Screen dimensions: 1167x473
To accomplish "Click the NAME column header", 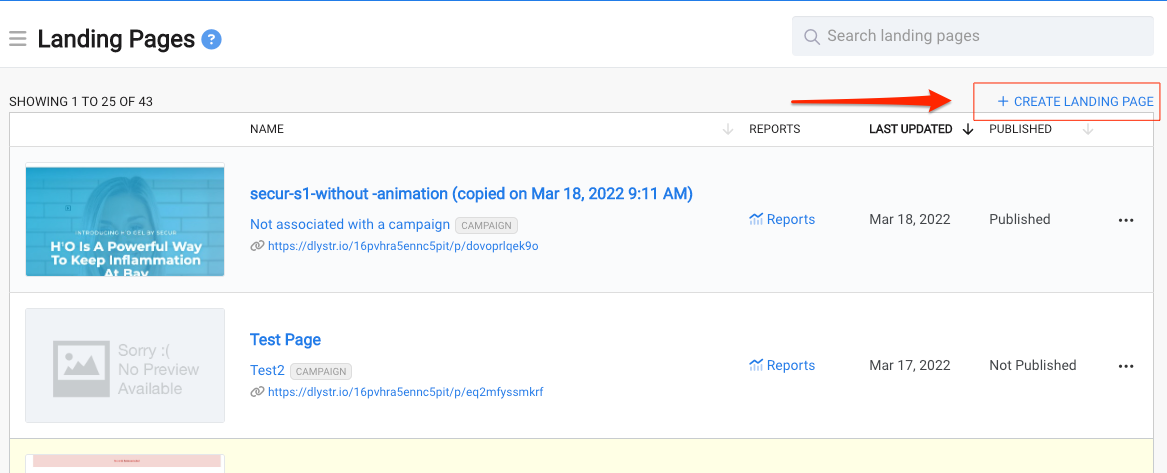I will tap(267, 129).
